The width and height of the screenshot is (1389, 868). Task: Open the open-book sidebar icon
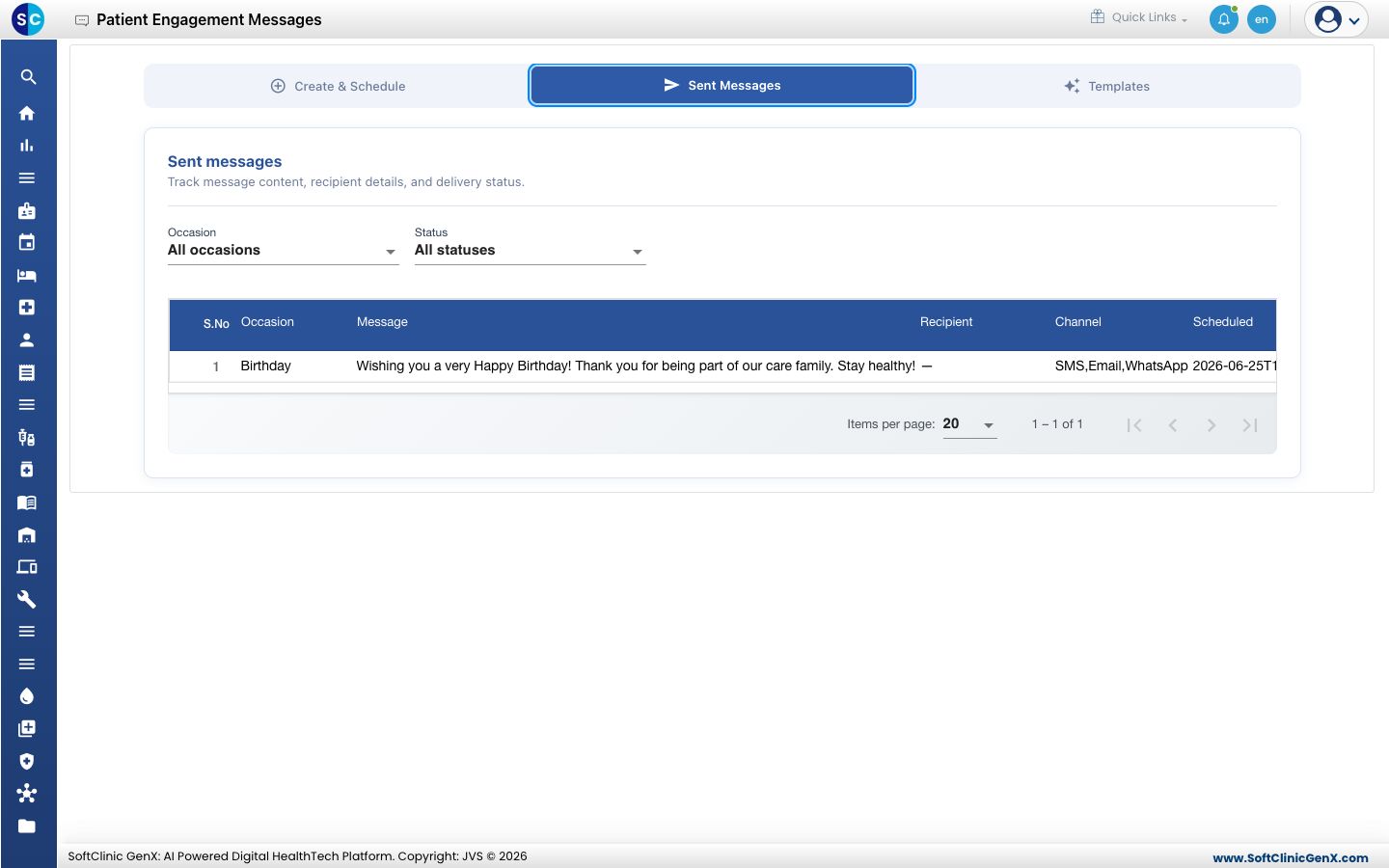click(x=27, y=502)
